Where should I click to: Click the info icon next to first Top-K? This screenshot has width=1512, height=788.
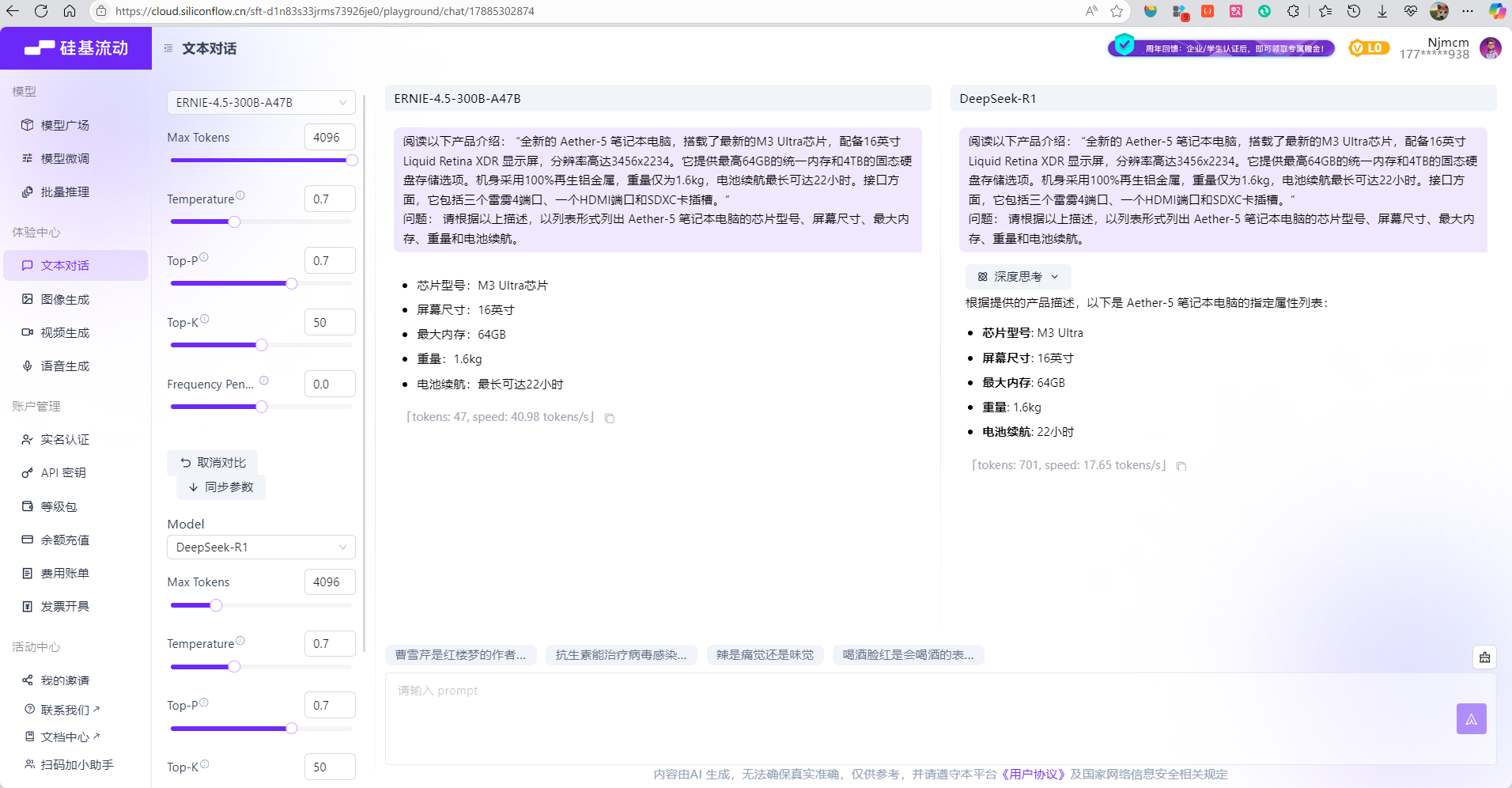click(x=205, y=319)
